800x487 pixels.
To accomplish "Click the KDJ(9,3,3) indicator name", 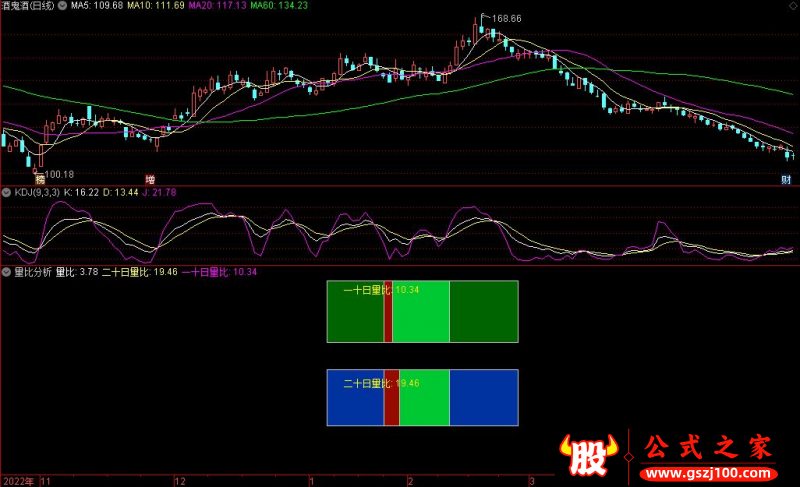I will click(x=37, y=191).
